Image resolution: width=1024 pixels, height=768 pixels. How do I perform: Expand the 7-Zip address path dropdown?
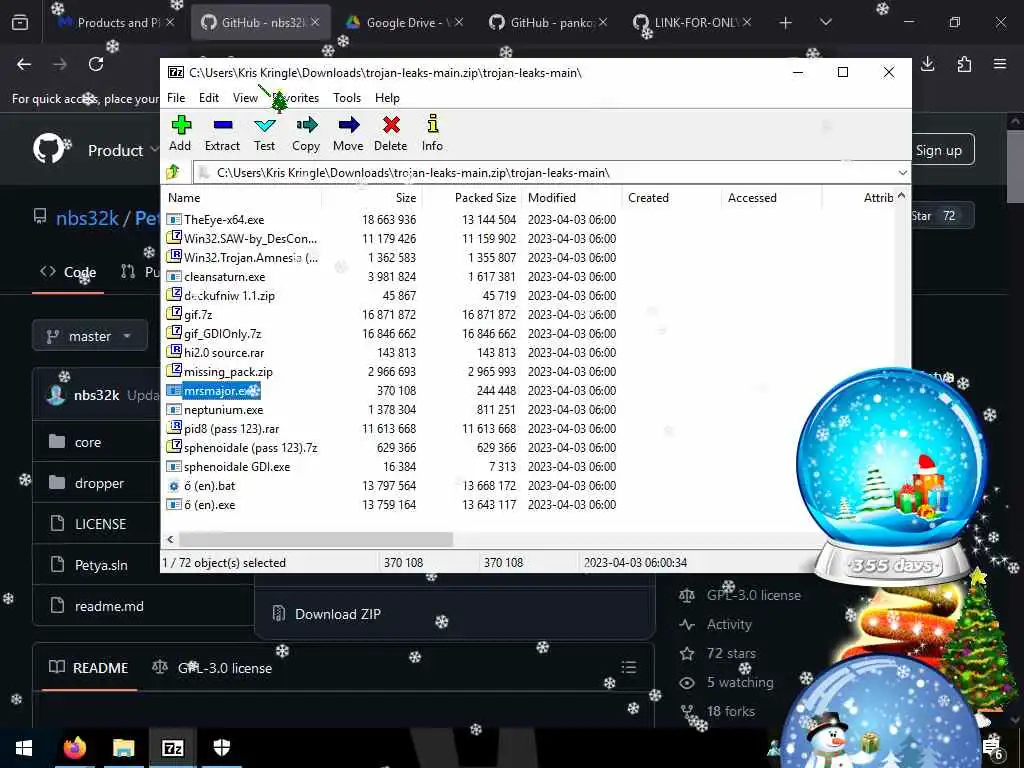pyautogui.click(x=903, y=173)
